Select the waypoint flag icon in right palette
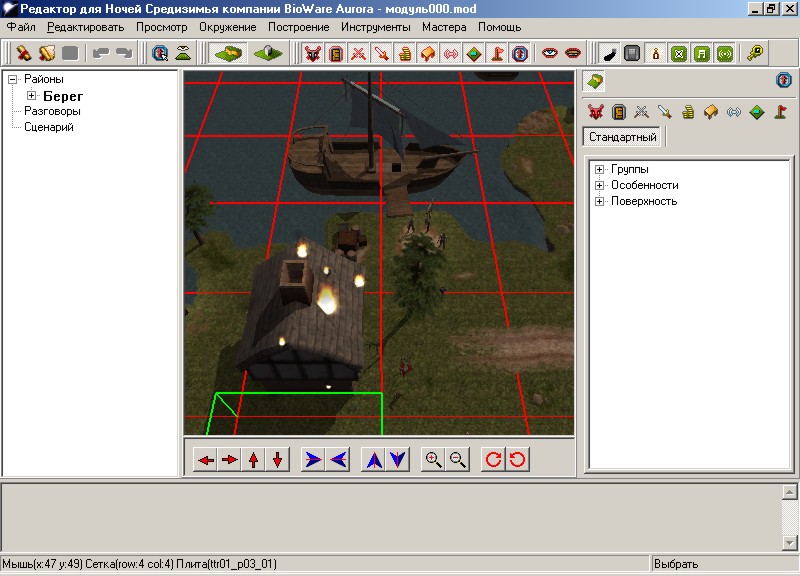 [780, 112]
